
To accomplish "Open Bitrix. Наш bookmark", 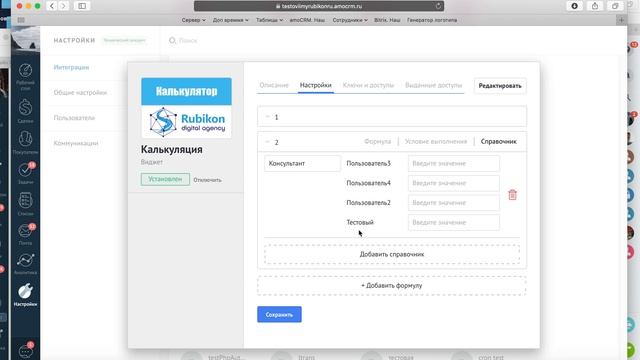I will [387, 20].
